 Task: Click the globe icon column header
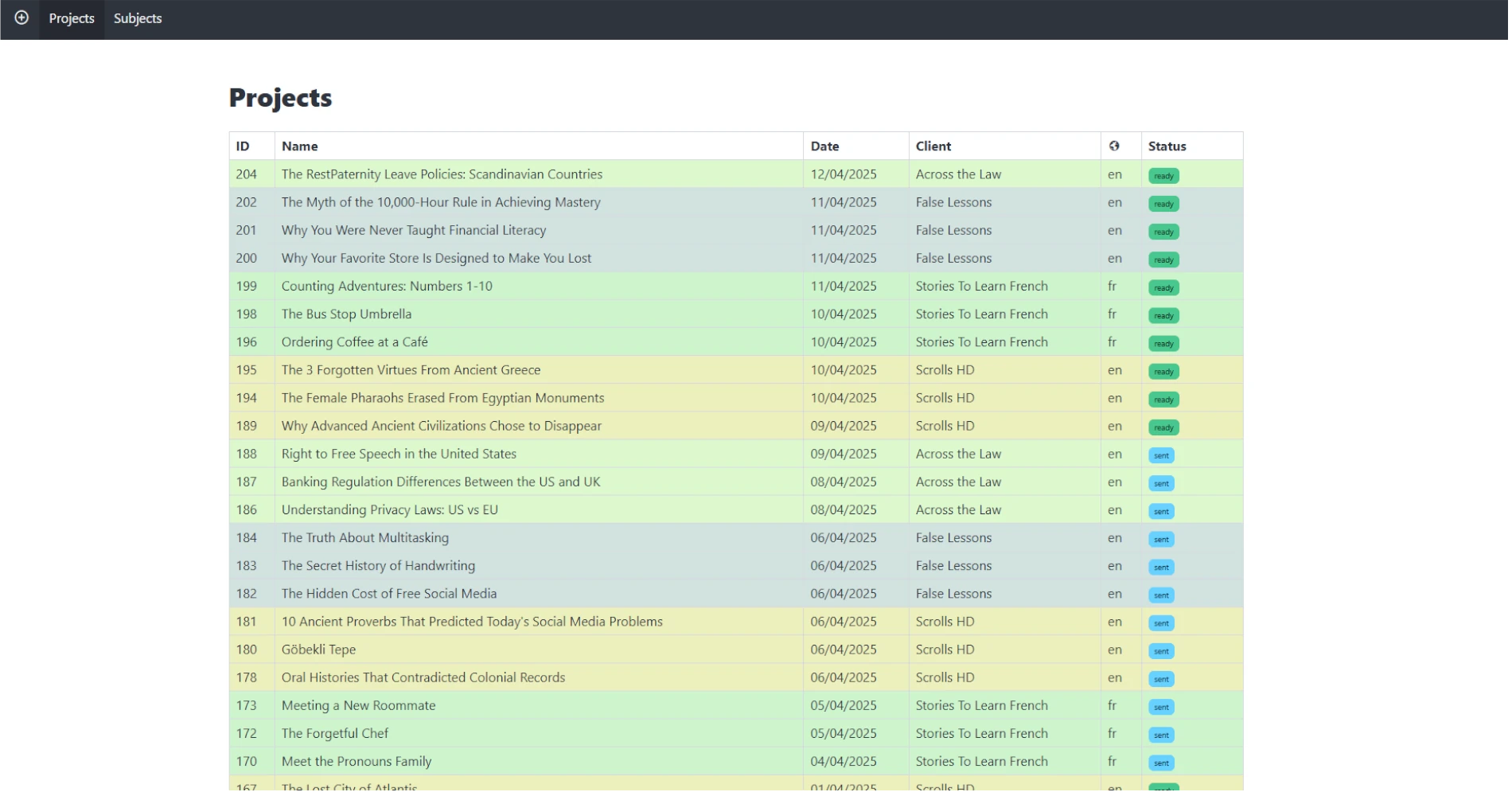click(1114, 146)
